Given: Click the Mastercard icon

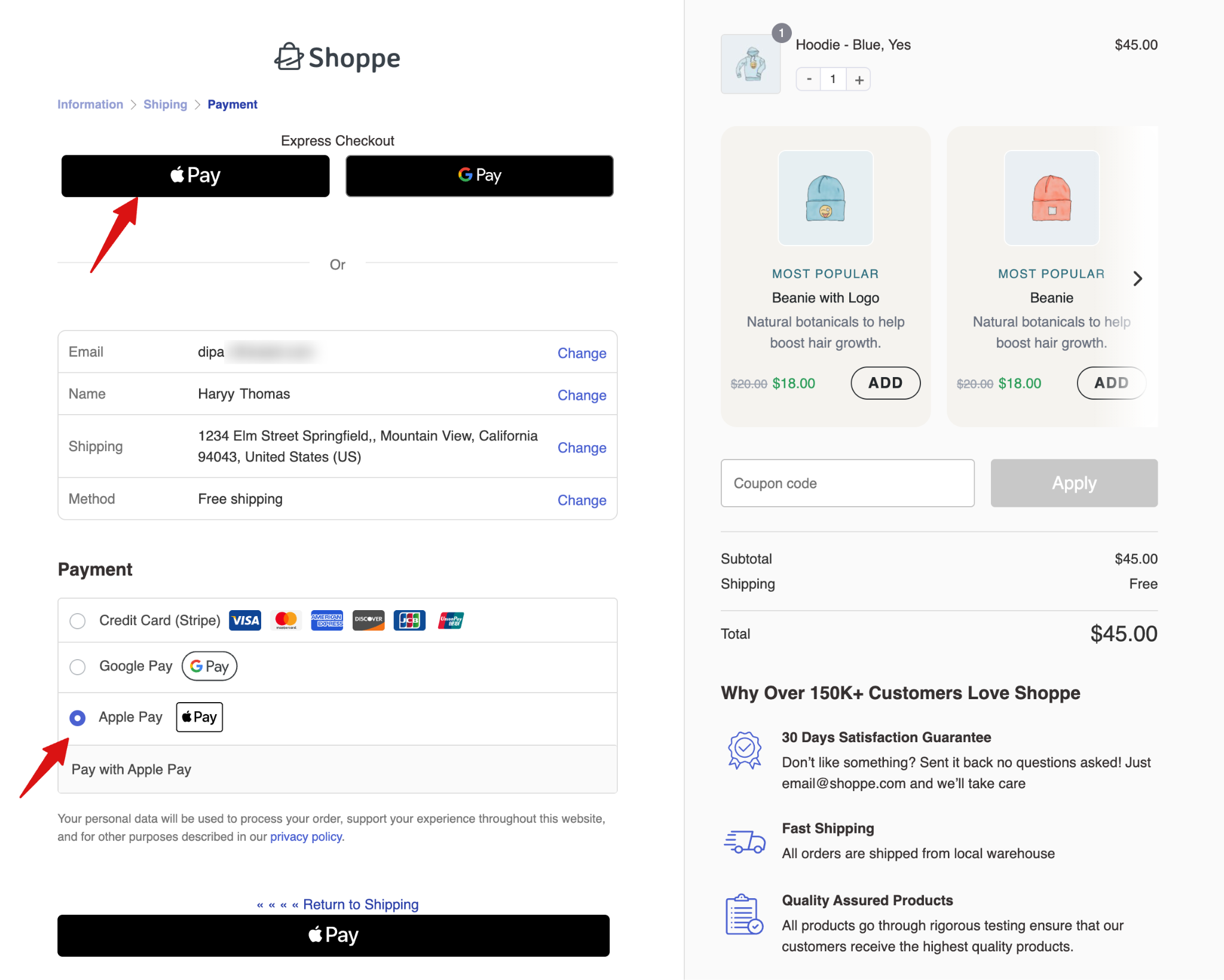Looking at the screenshot, I should pos(286,620).
